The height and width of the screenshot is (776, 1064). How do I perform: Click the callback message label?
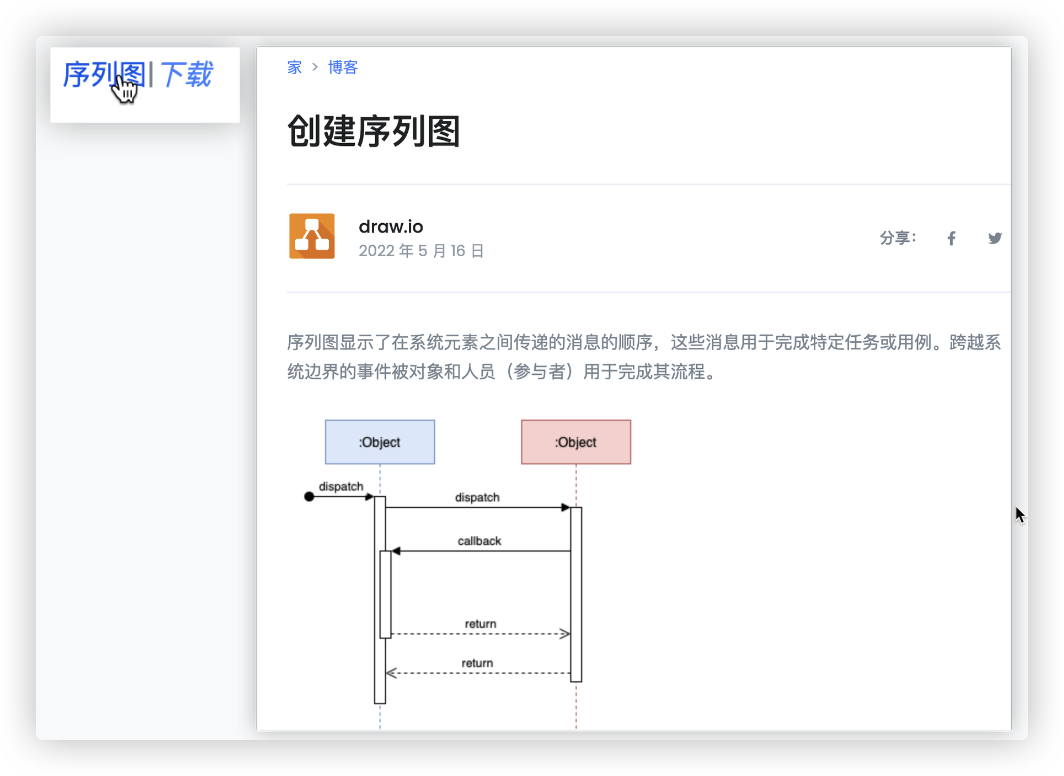coord(479,541)
